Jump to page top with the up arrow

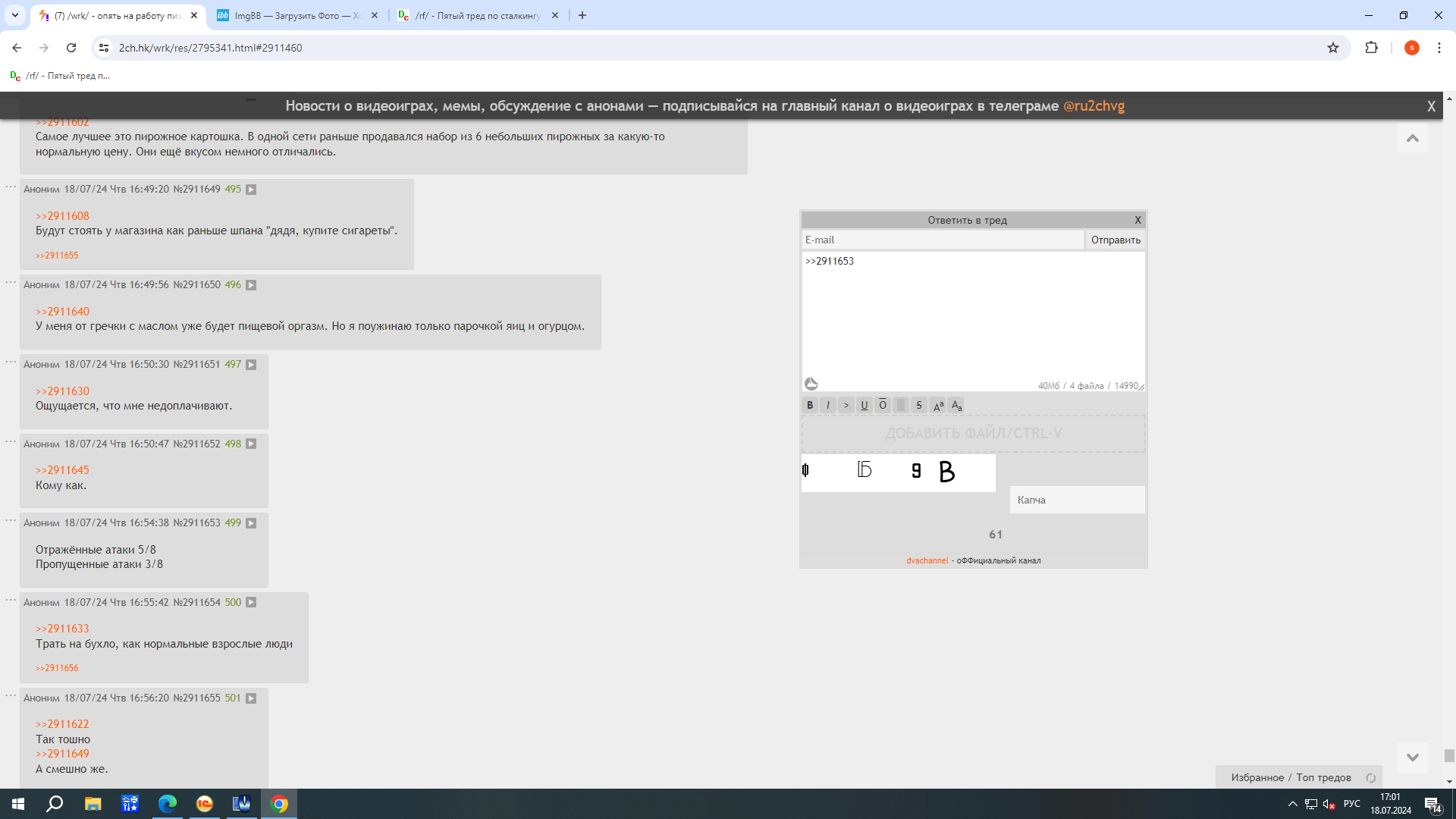click(1413, 138)
